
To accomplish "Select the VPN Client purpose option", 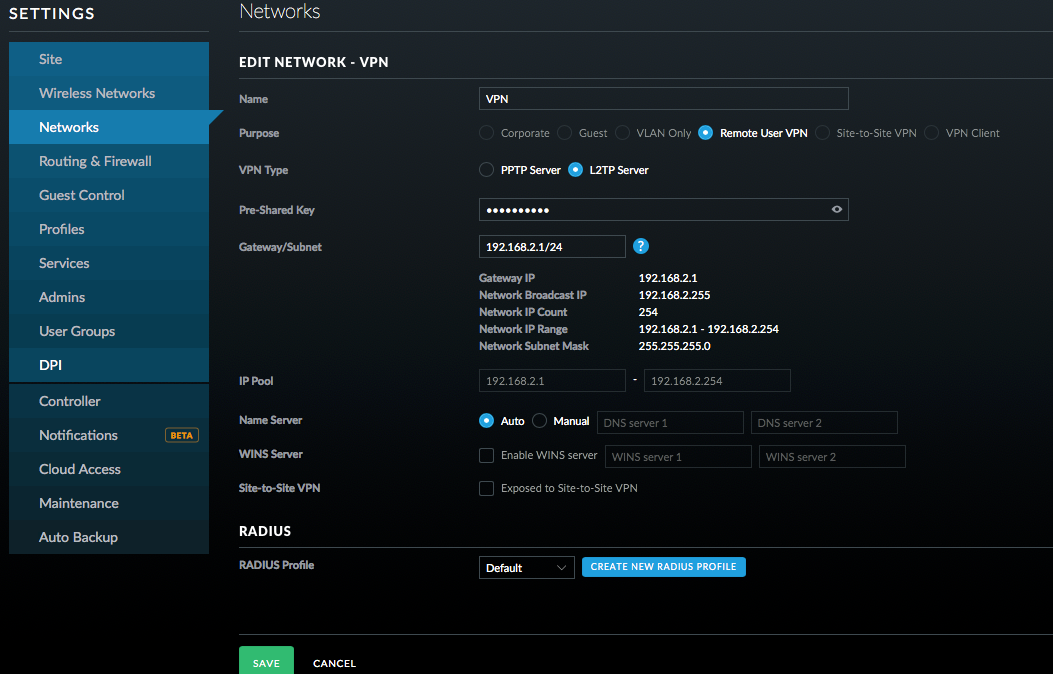I will [x=932, y=133].
